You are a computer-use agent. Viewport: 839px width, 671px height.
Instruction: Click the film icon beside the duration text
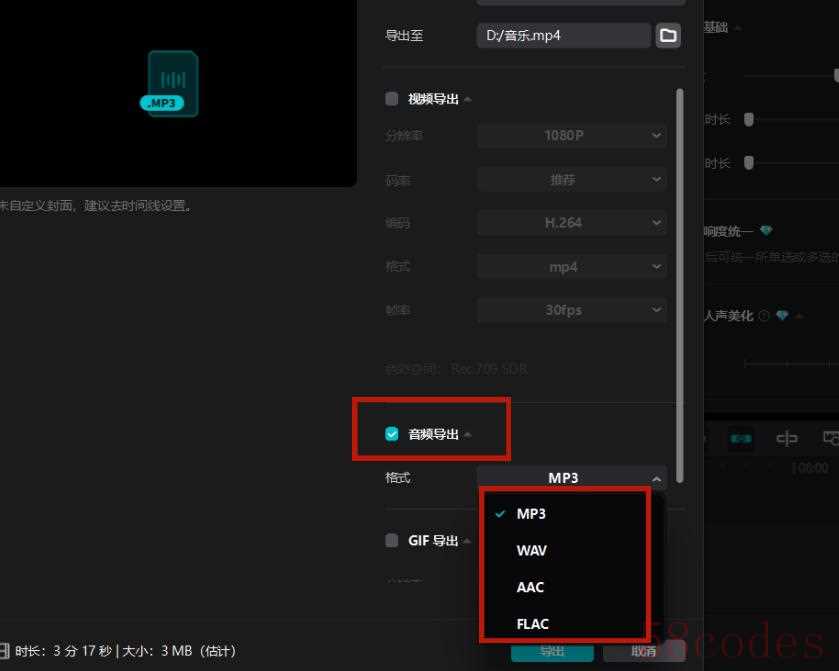(x=4, y=651)
